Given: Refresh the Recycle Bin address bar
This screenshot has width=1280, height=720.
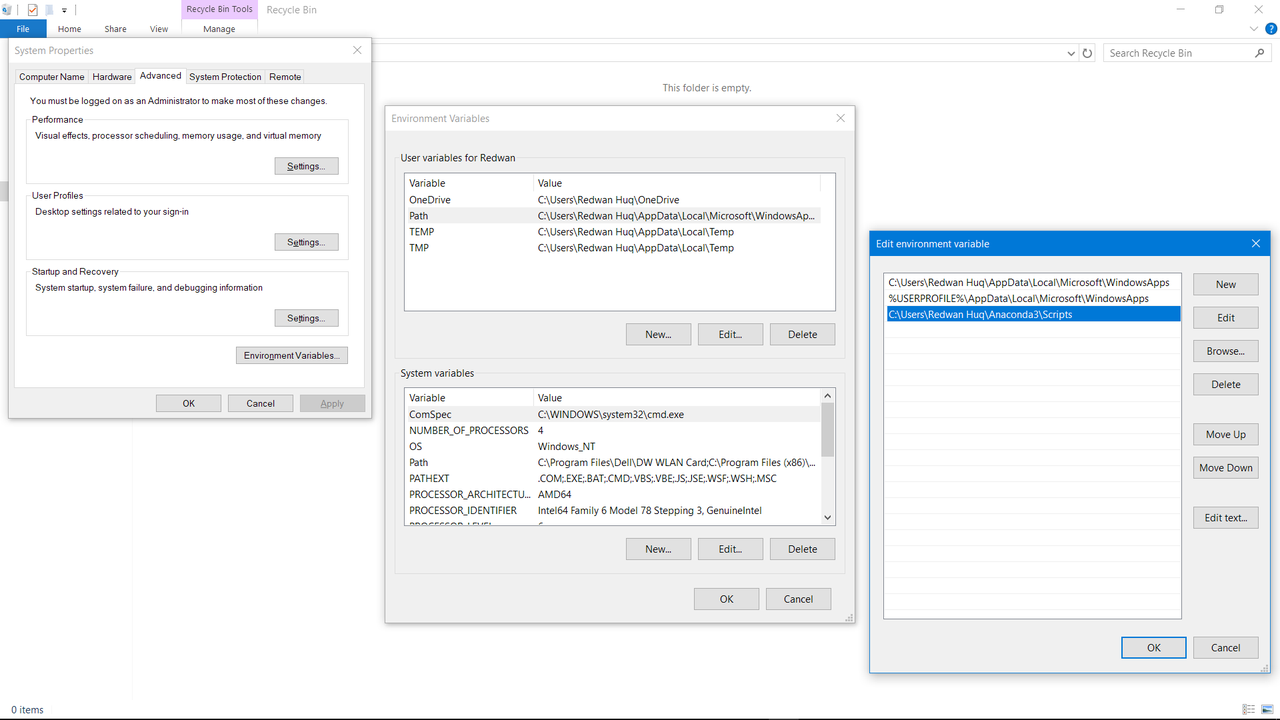Looking at the screenshot, I should [1088, 53].
